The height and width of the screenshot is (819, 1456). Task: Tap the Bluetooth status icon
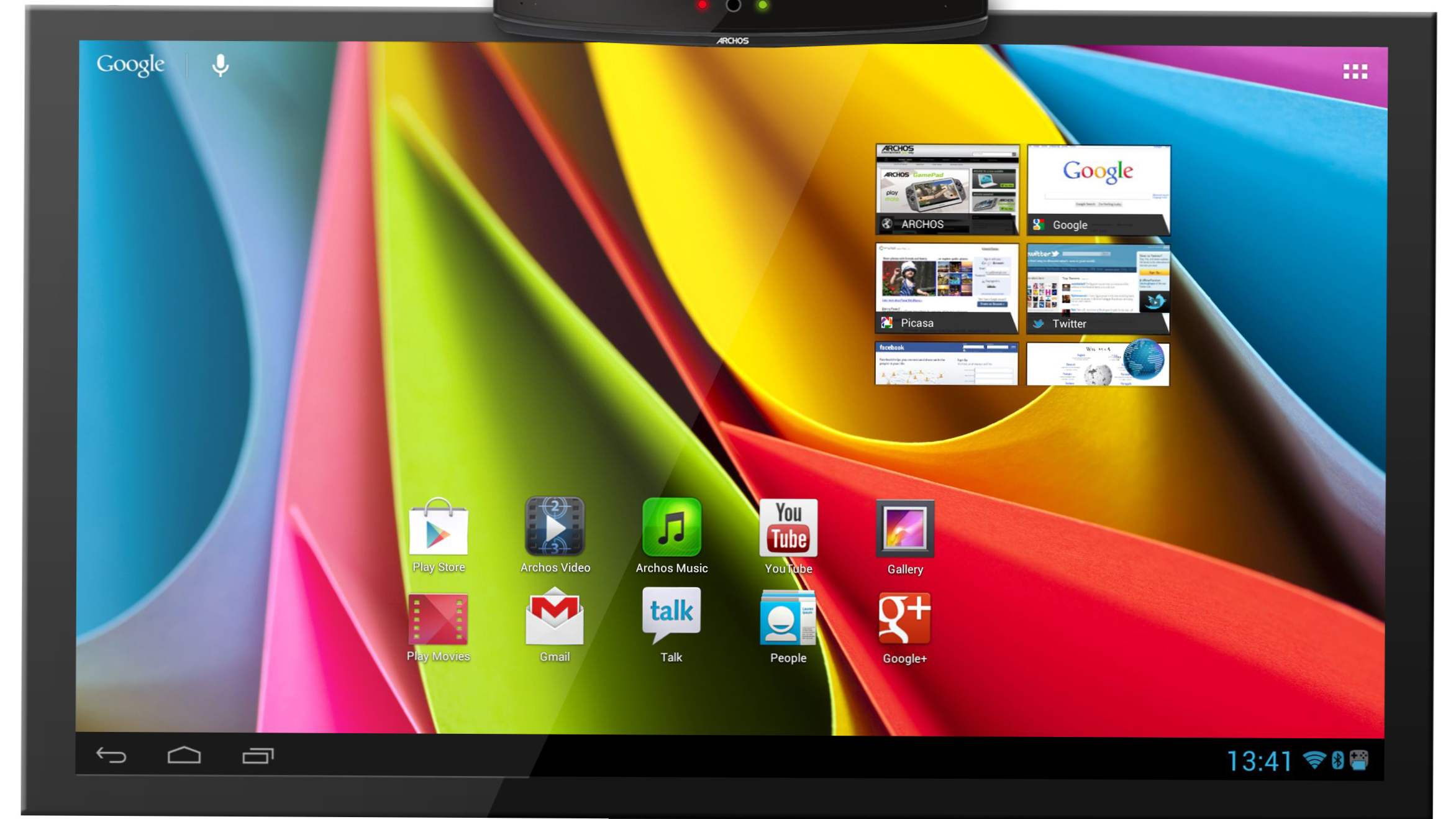coord(1339,760)
